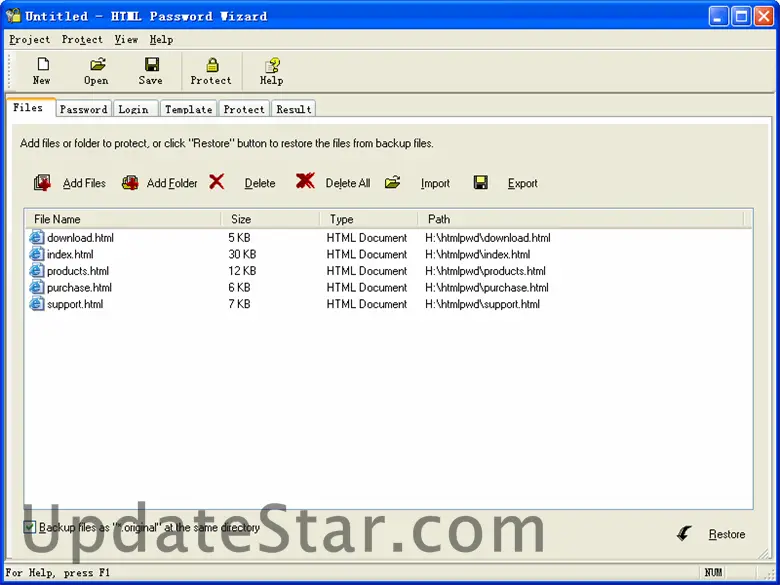This screenshot has height=585, width=780.
Task: Sort by the File Name column header
Action: point(123,219)
